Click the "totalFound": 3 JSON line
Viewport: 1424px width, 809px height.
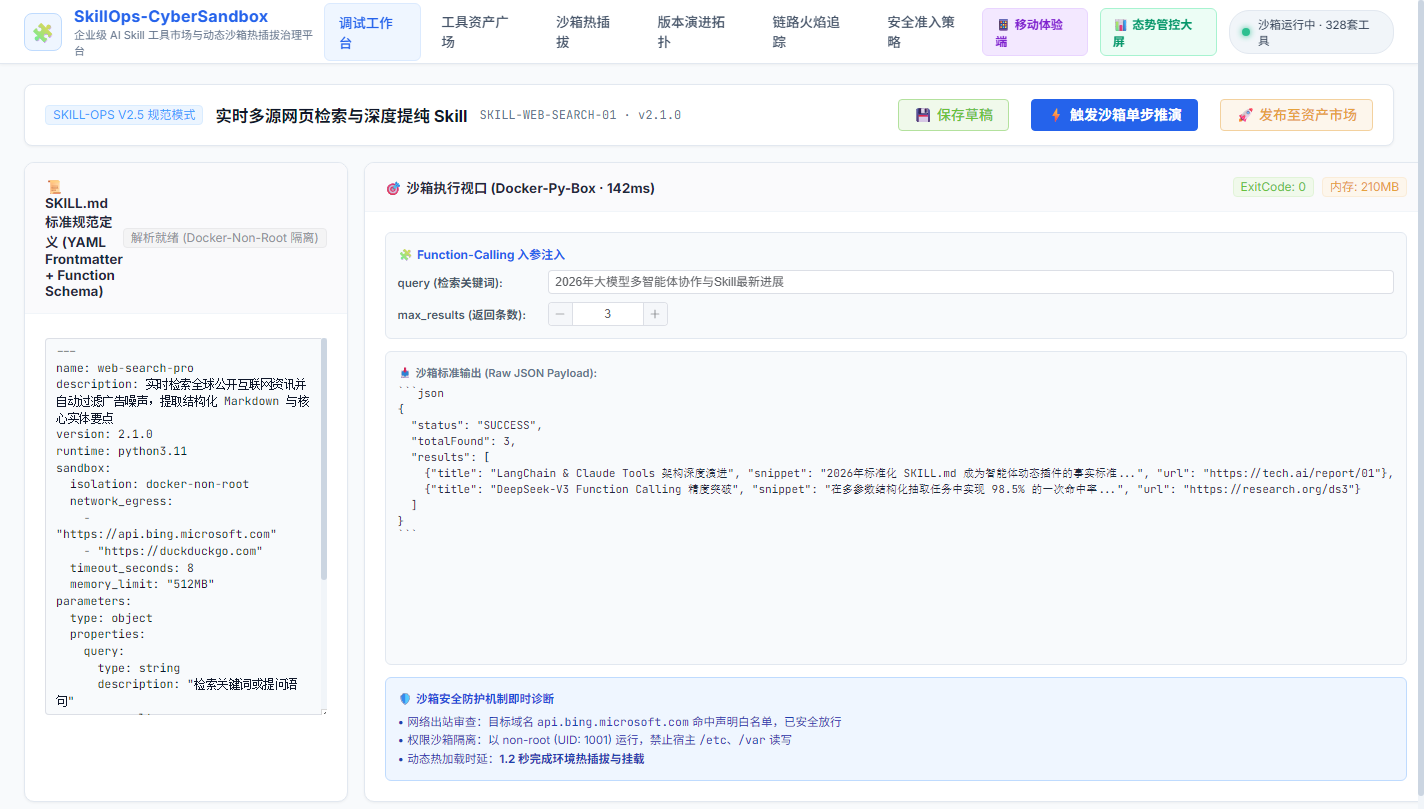(464, 441)
